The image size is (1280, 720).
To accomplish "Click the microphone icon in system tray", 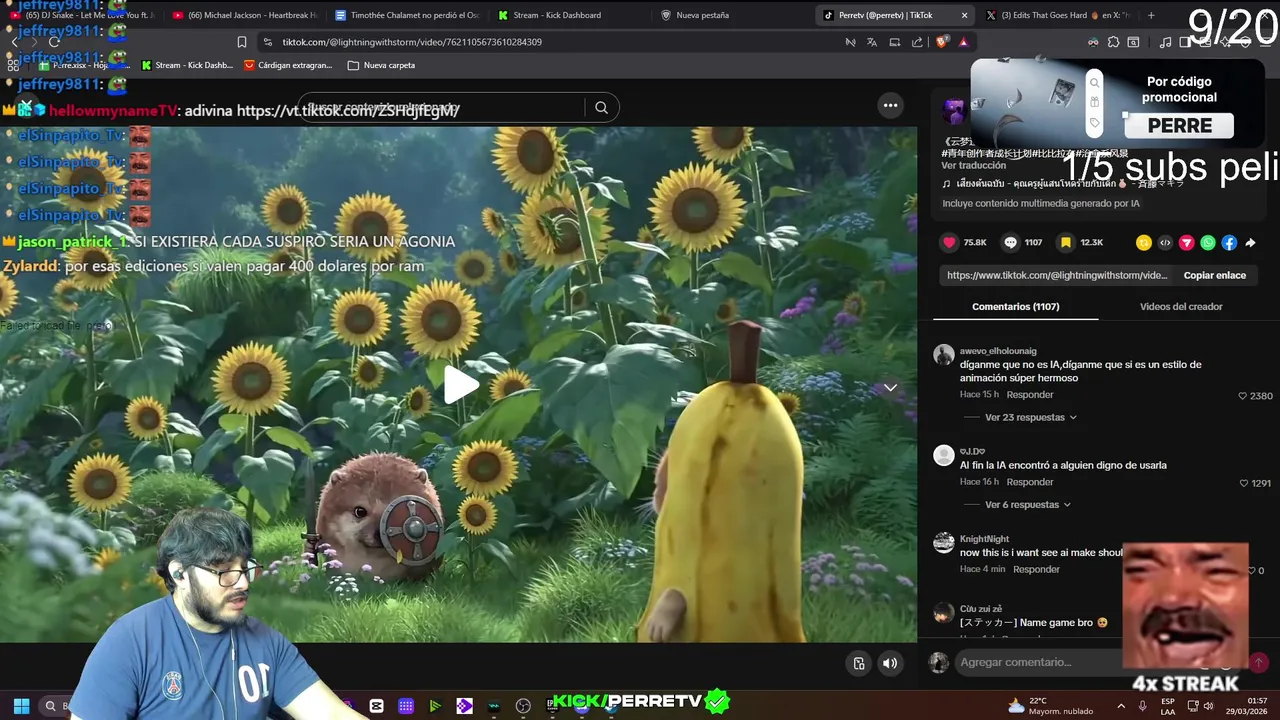I will tap(1143, 706).
